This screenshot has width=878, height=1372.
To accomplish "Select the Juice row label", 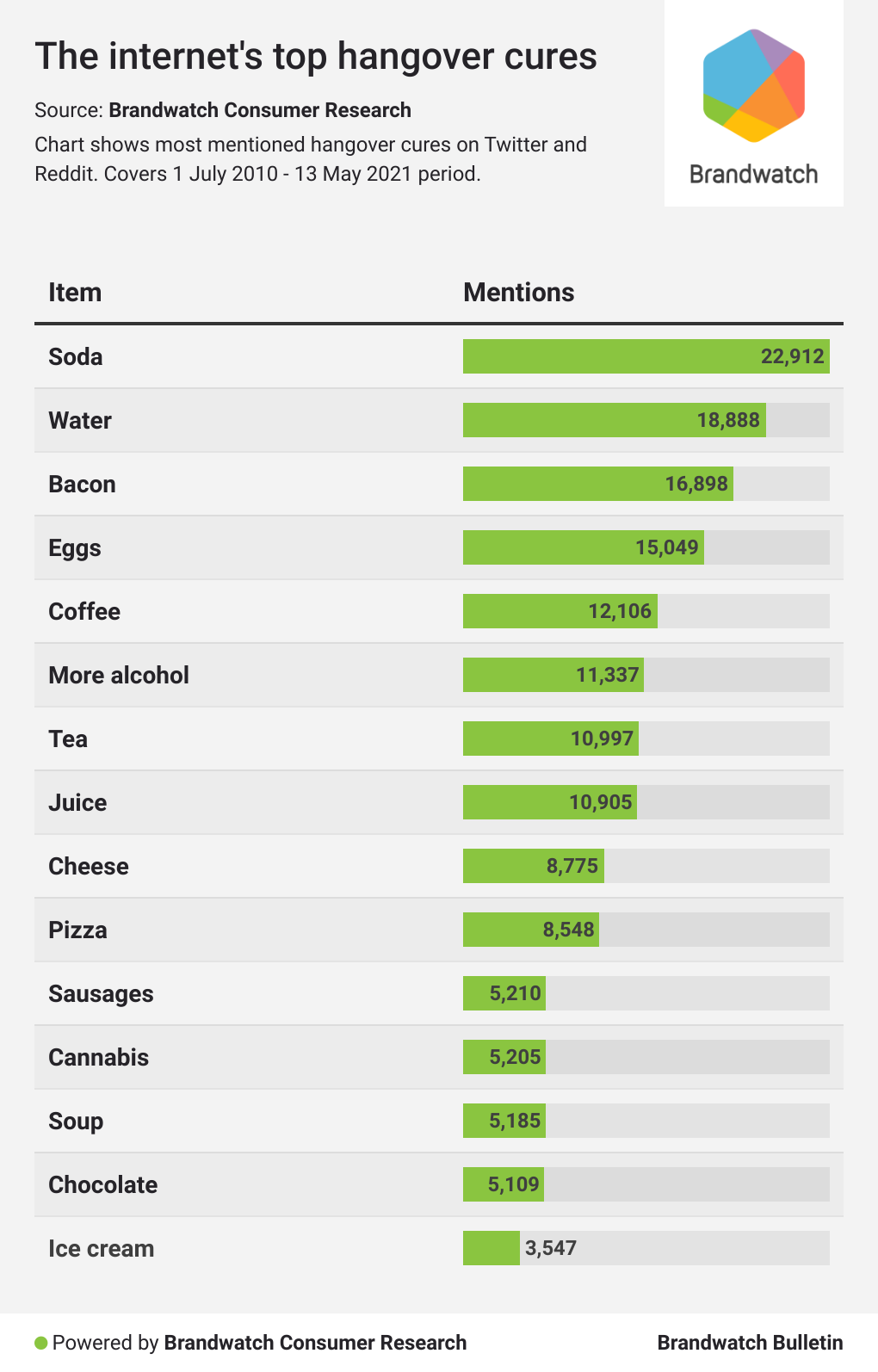I will point(77,802).
